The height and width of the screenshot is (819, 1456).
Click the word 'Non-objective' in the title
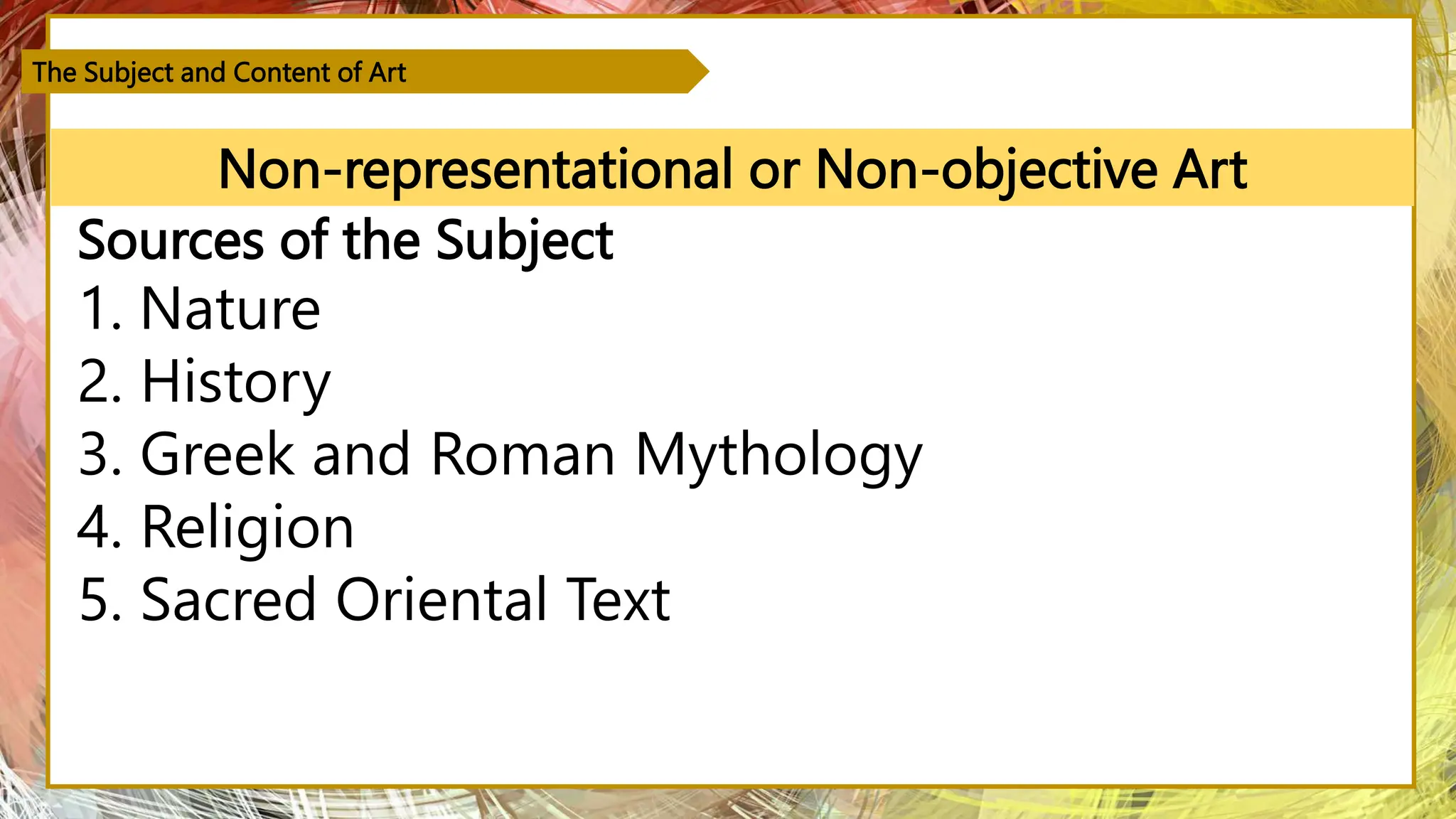coord(987,171)
